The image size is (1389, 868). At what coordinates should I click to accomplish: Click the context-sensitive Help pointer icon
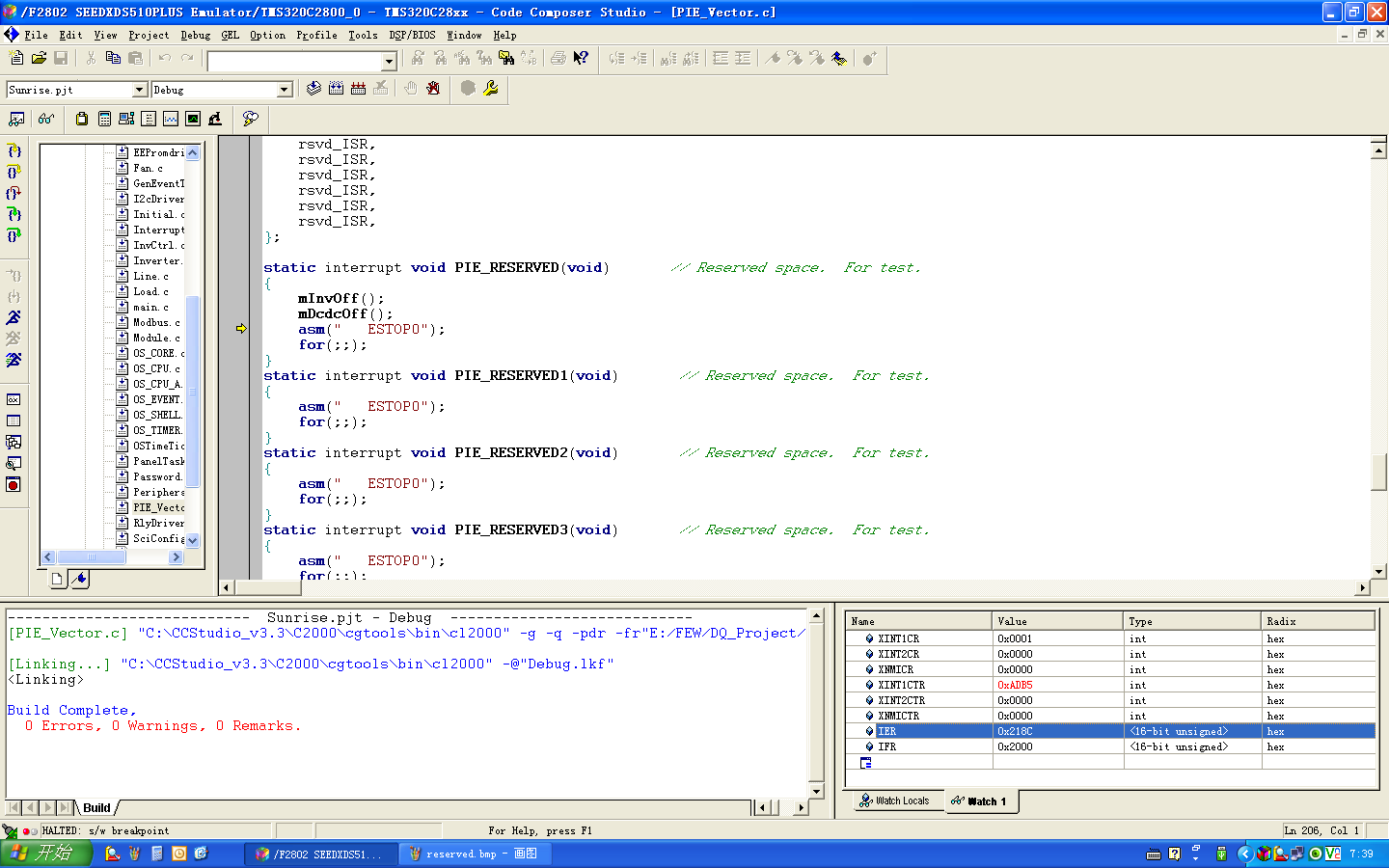[581, 59]
